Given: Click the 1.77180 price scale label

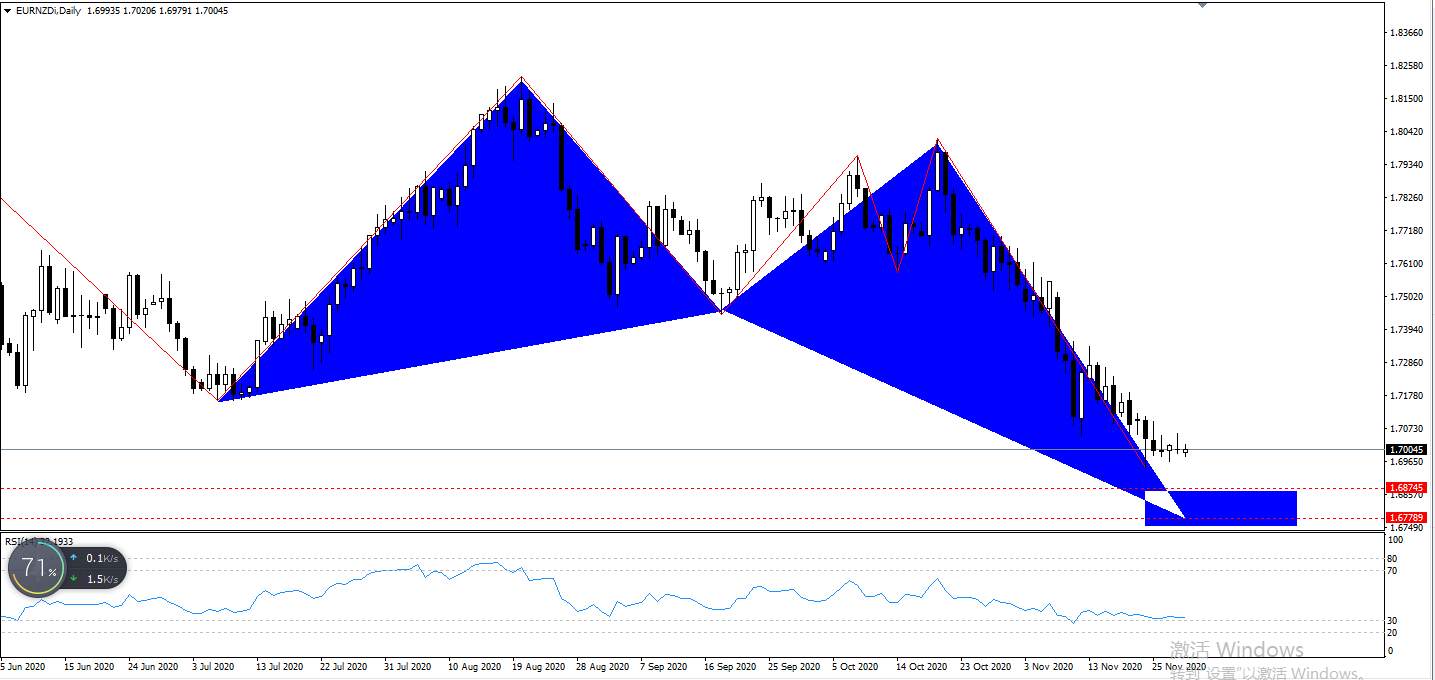Looking at the screenshot, I should tap(1407, 231).
